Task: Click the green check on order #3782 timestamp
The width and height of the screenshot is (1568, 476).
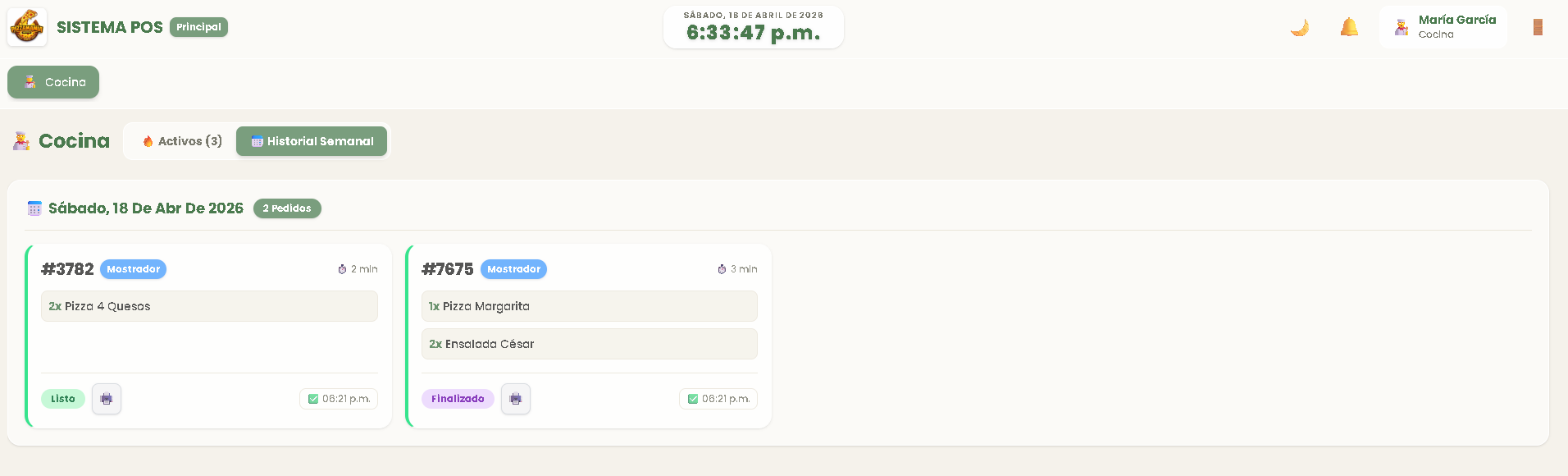Action: point(313,399)
